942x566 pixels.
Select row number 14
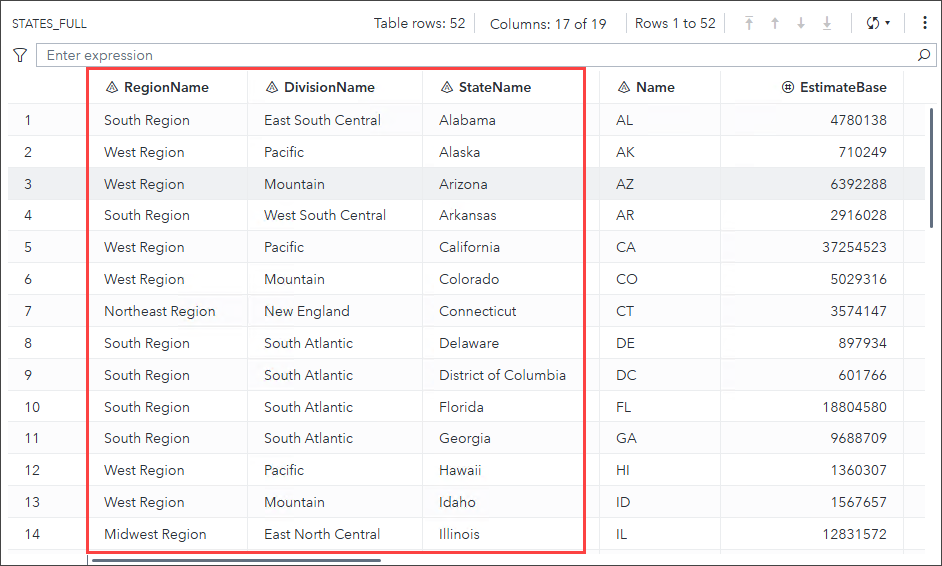[32, 534]
